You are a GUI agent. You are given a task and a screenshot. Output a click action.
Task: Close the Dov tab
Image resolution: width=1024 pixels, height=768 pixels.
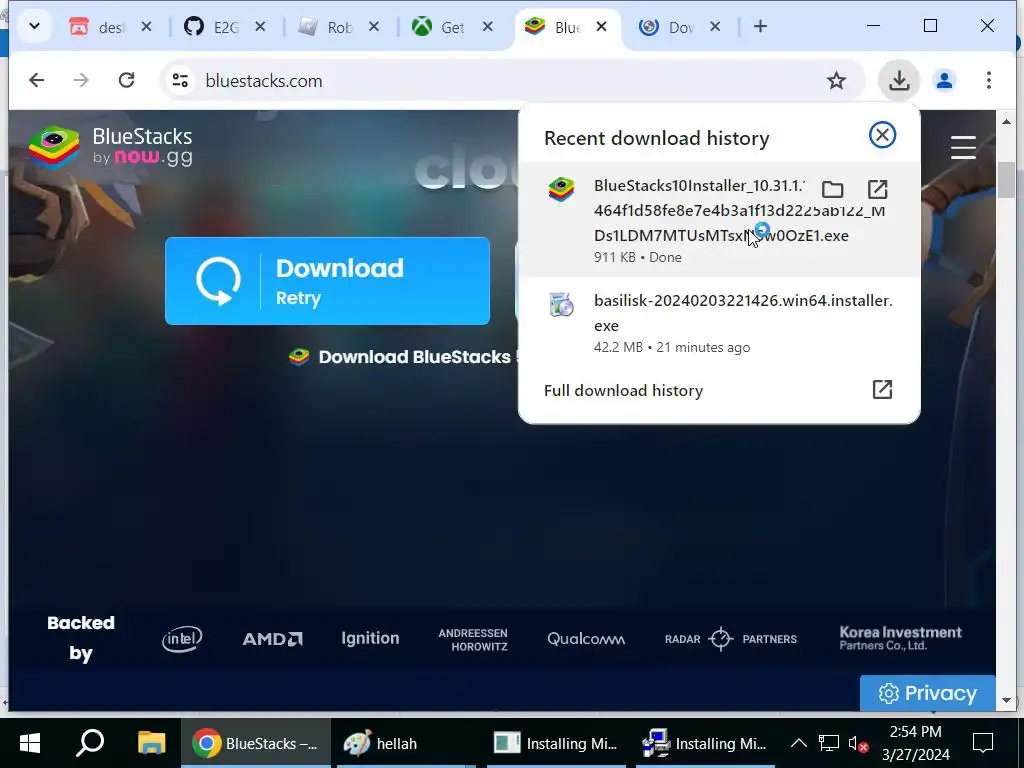click(715, 27)
